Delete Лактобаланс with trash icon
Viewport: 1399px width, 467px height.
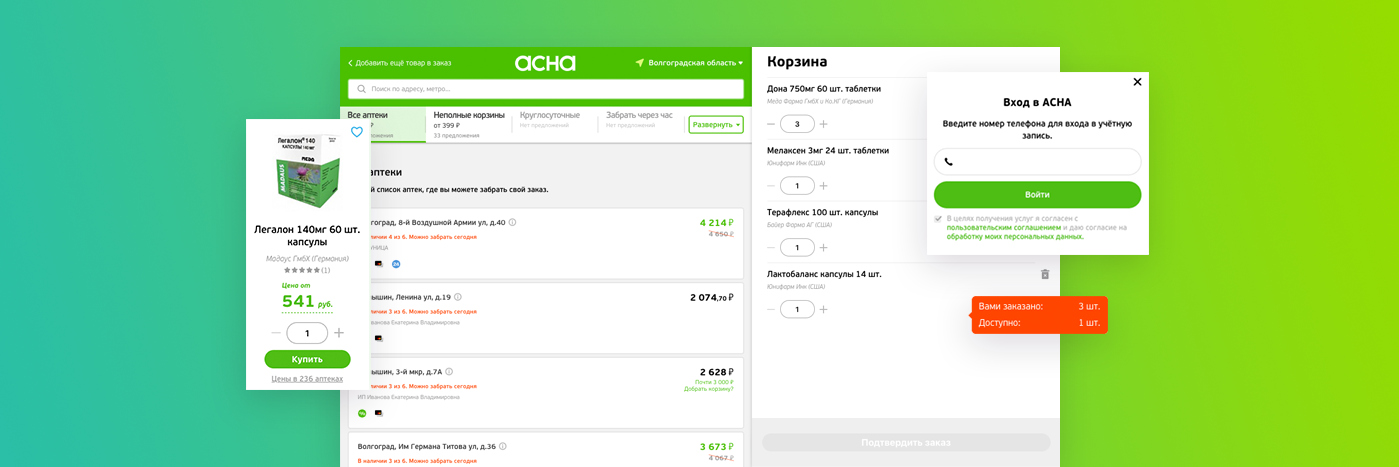(x=1045, y=274)
